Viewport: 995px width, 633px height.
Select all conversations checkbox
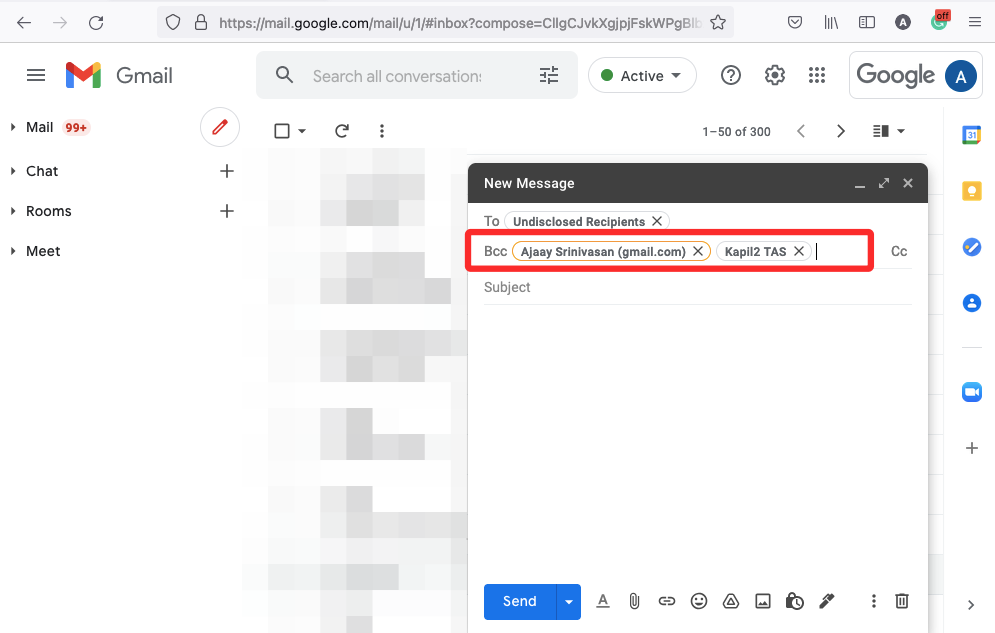[281, 130]
